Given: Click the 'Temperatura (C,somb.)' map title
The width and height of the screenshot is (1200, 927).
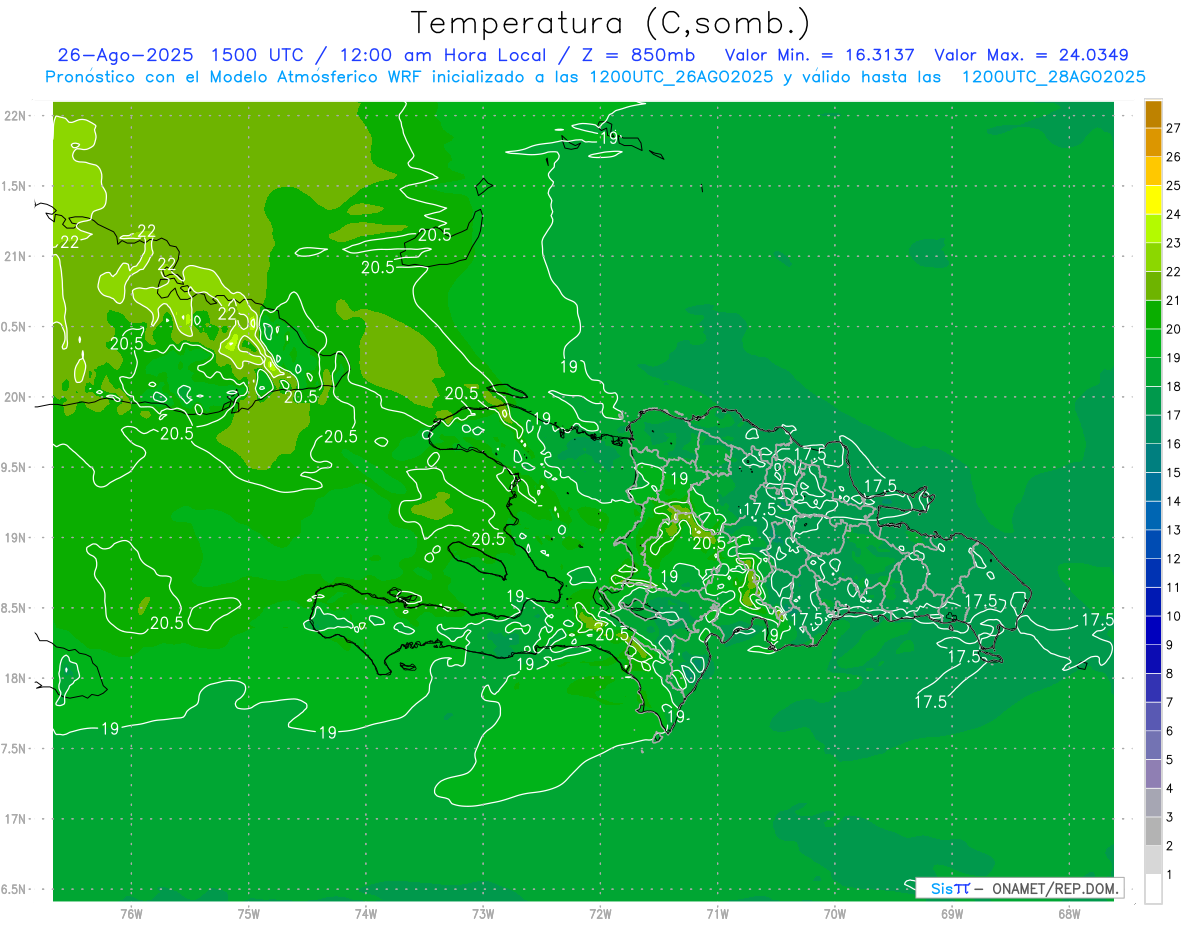Looking at the screenshot, I should 610,23.
